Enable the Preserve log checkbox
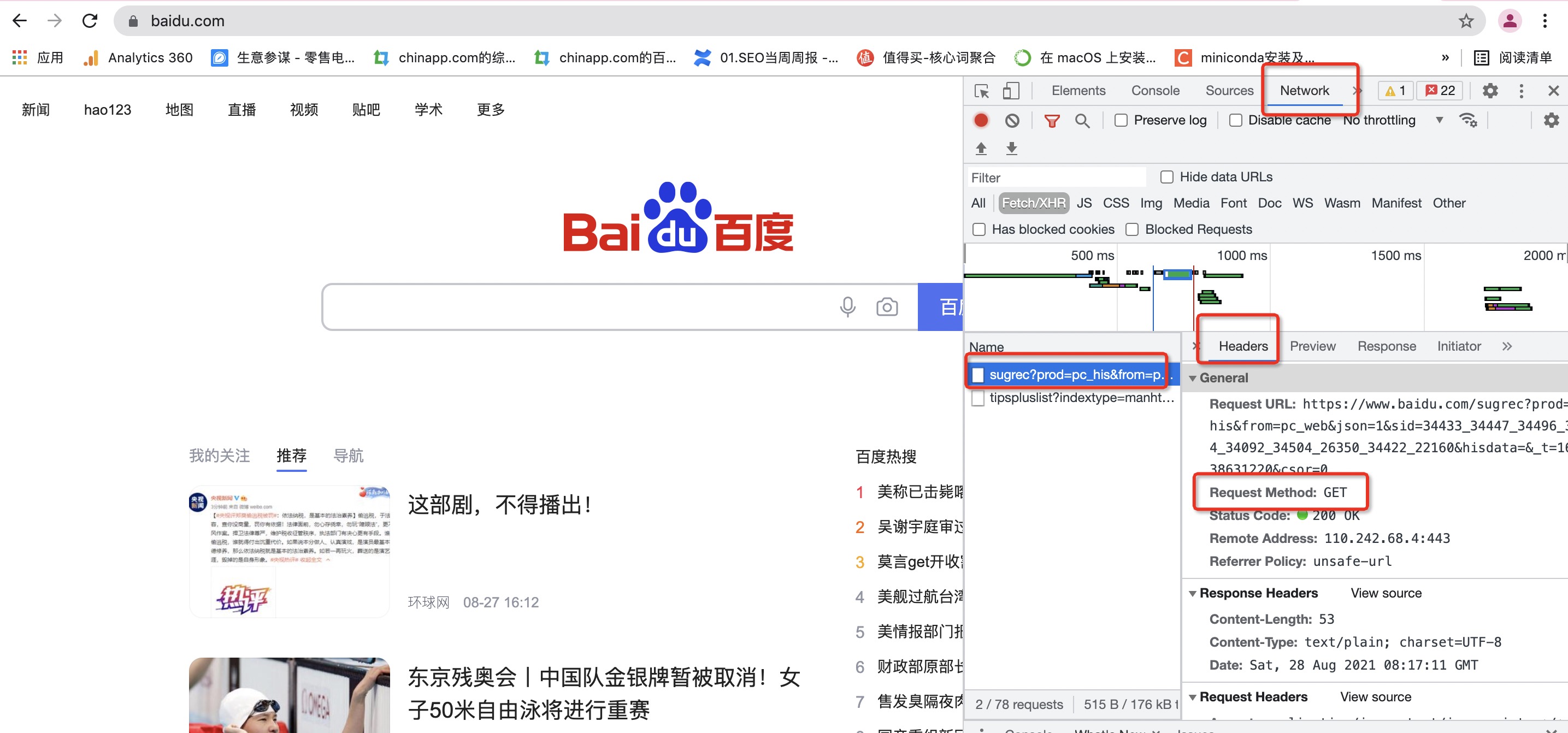 point(1121,120)
